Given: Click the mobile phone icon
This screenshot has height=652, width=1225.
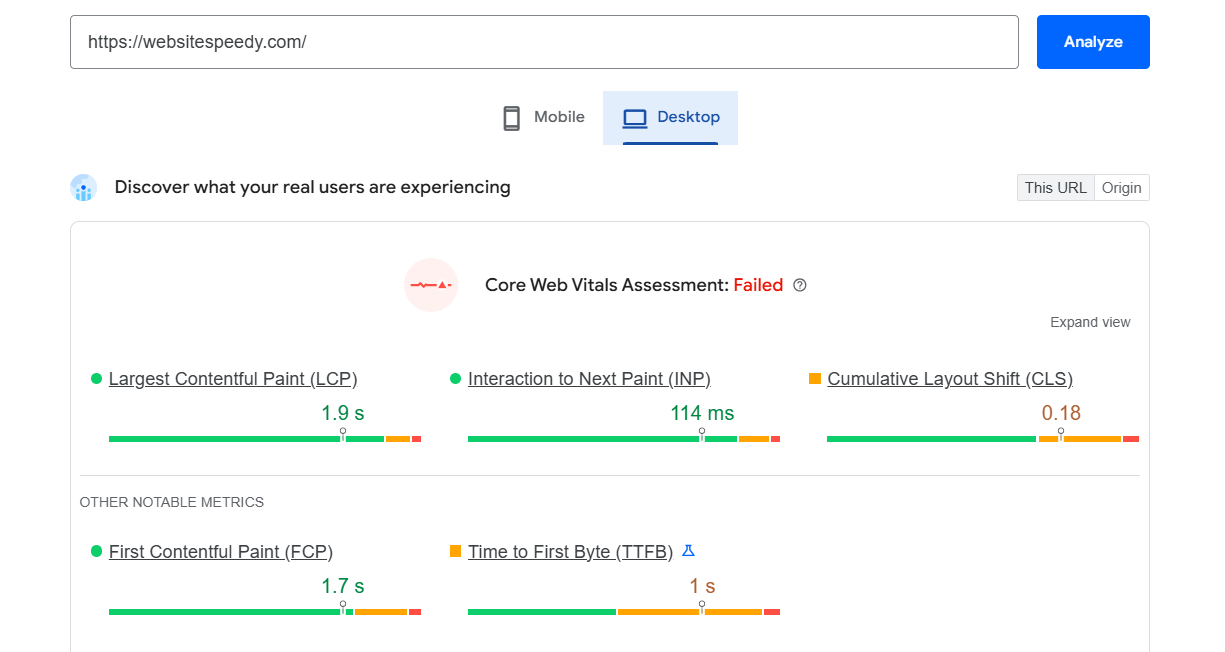Looking at the screenshot, I should (511, 118).
